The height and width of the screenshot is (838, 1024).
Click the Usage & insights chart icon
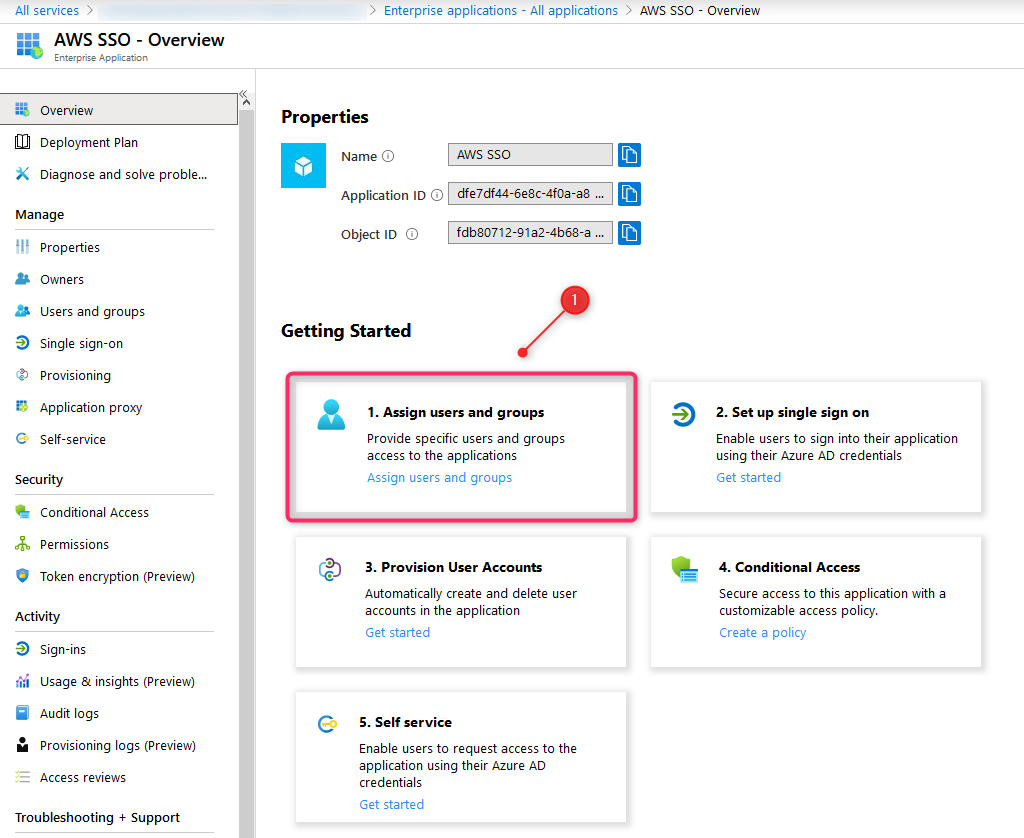coord(22,681)
